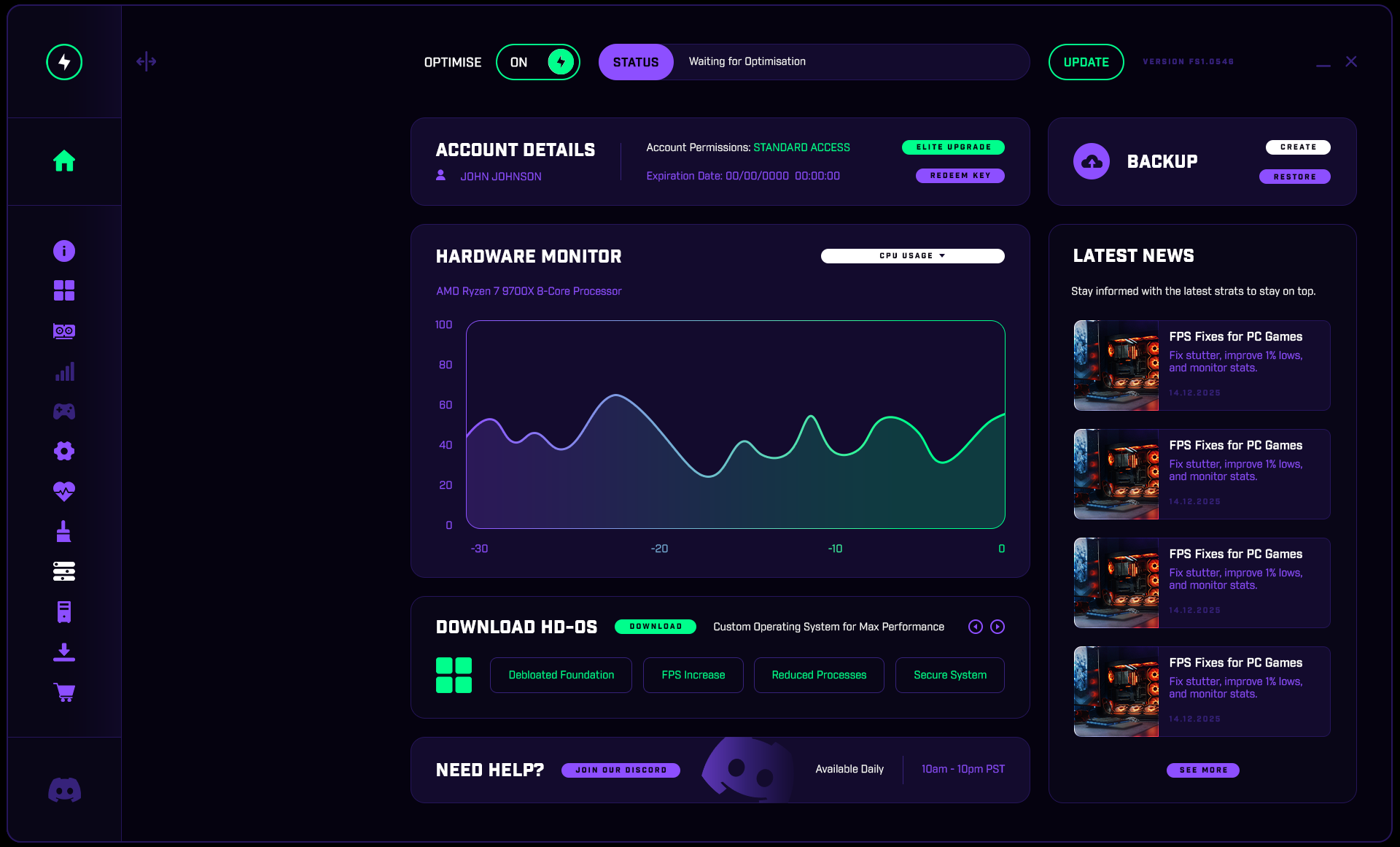Select the PC tower hardware icon

point(64,611)
